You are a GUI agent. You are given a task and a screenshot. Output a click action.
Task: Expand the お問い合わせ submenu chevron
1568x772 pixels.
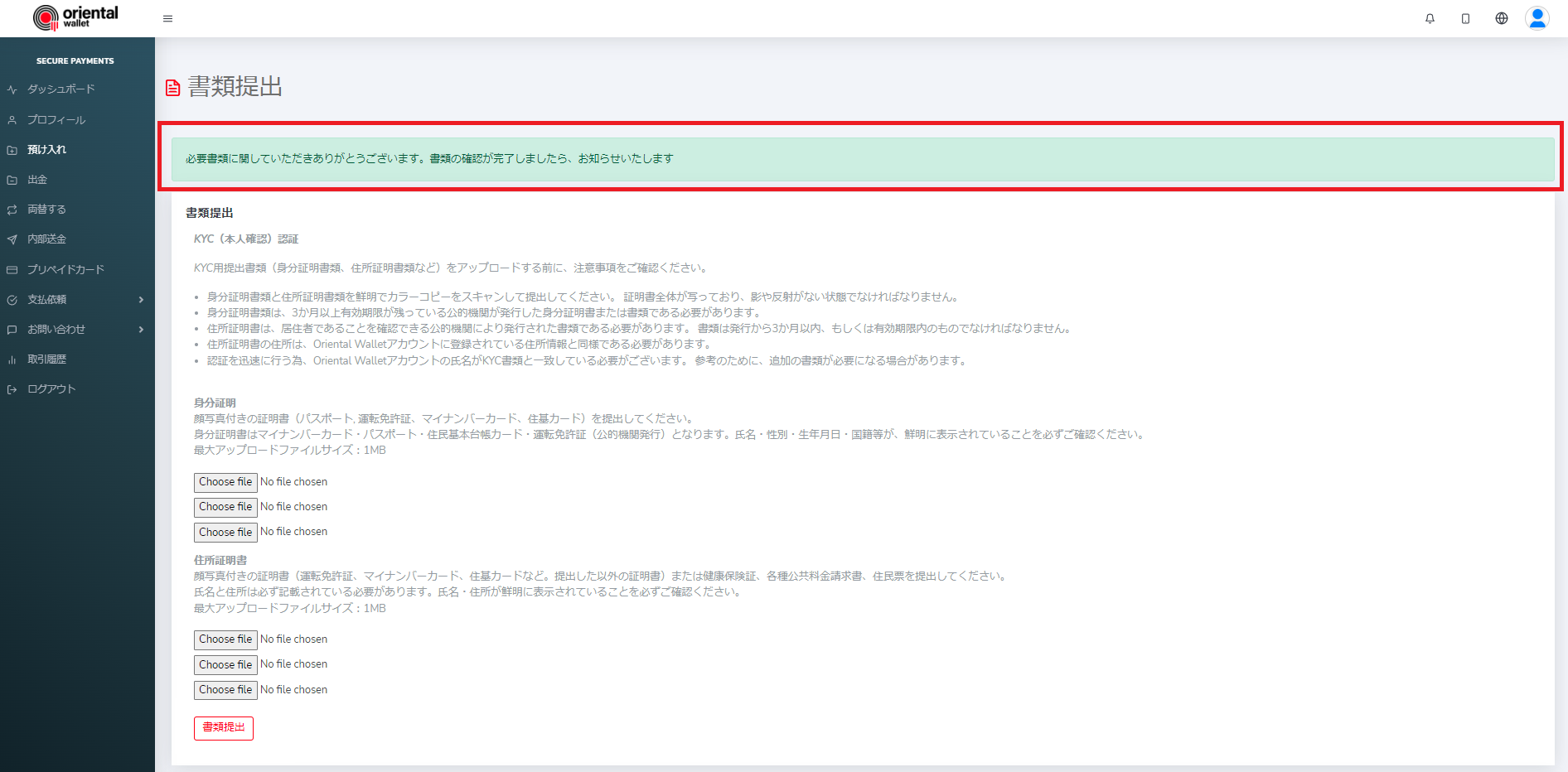point(142,330)
